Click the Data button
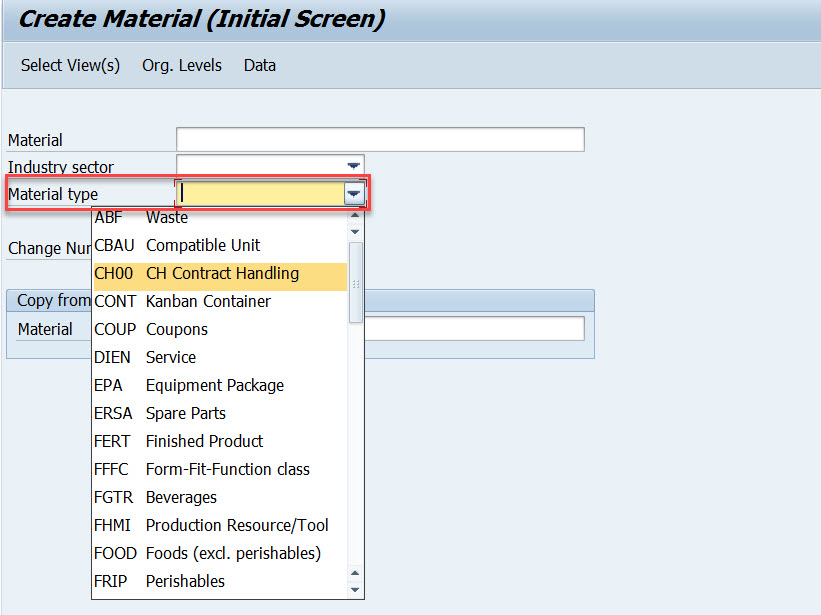 260,65
